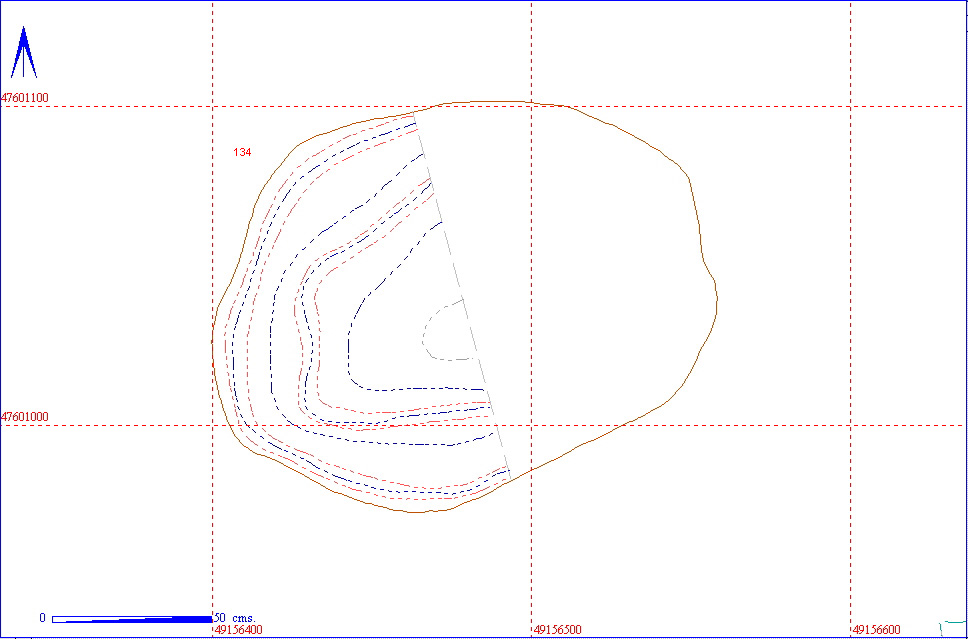Click the '0' scale bar label
Viewport: 968px width, 639px height.
[x=43, y=618]
